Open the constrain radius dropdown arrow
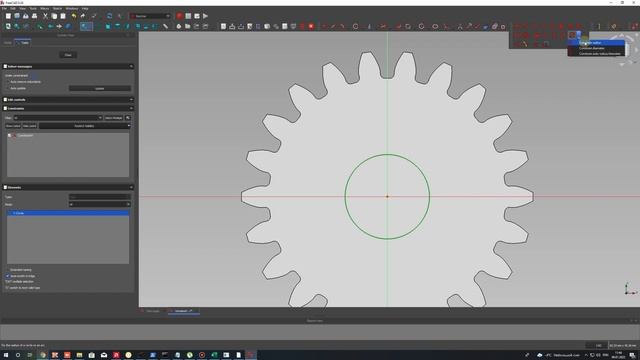640x360 pixels. (579, 36)
